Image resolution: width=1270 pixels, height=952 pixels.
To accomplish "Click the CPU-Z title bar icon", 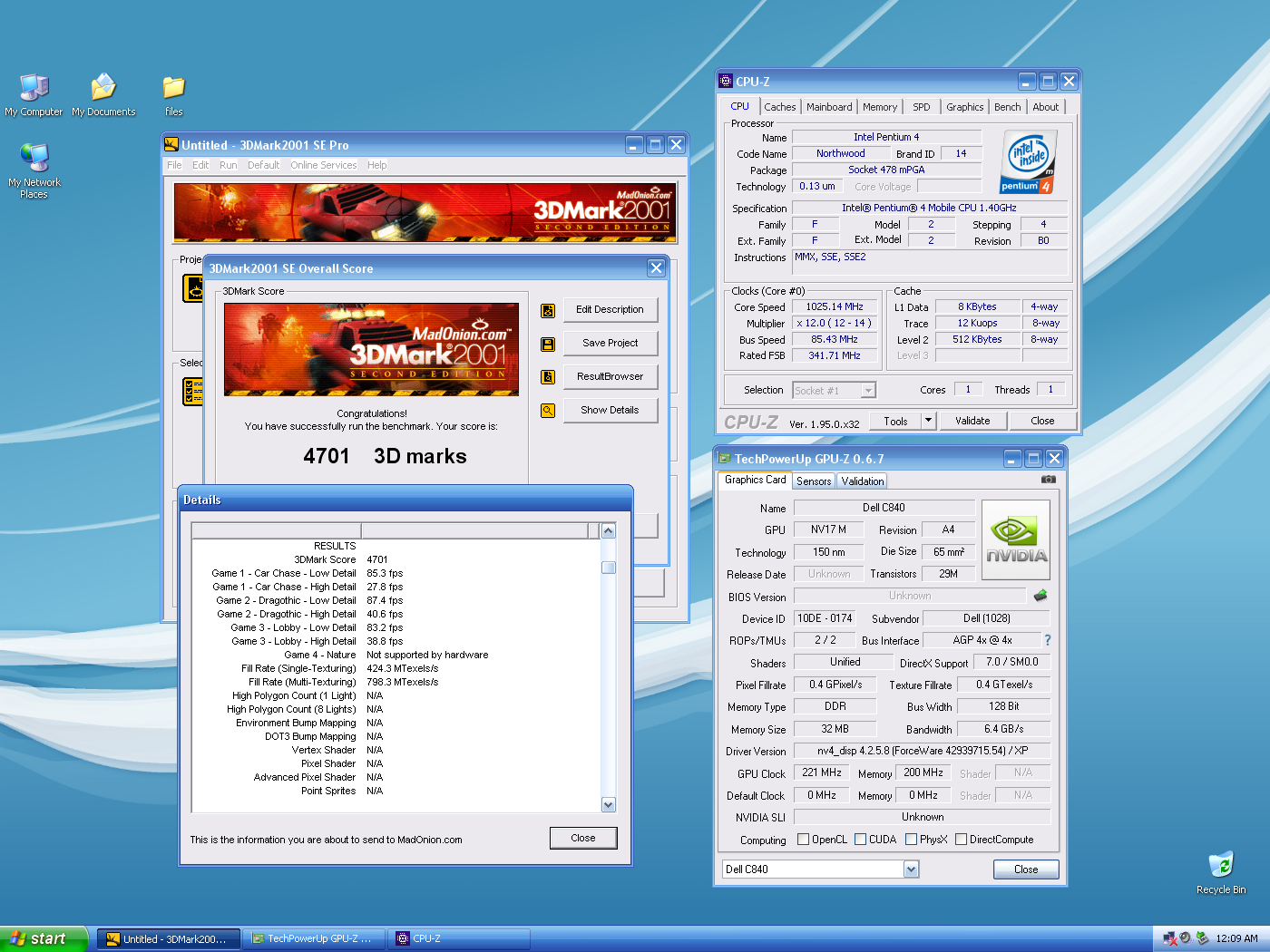I will (x=725, y=81).
